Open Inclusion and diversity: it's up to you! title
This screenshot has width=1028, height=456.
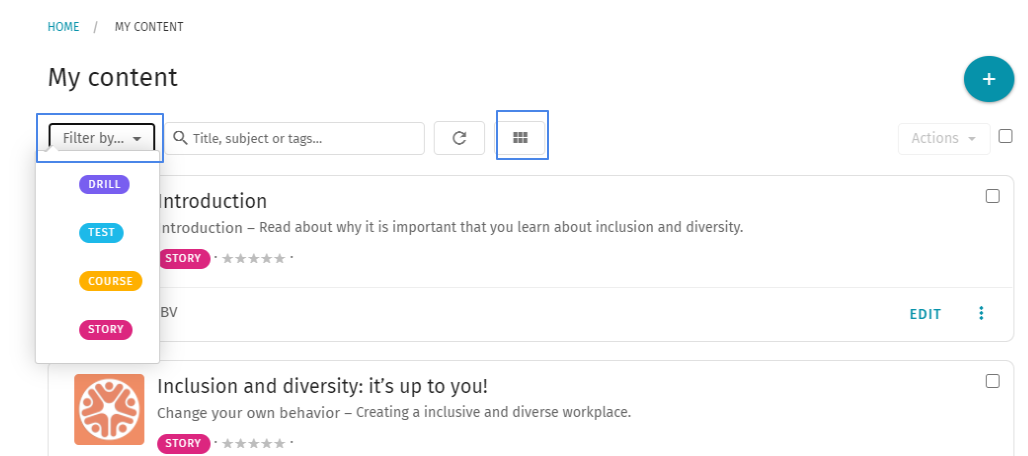click(x=323, y=387)
